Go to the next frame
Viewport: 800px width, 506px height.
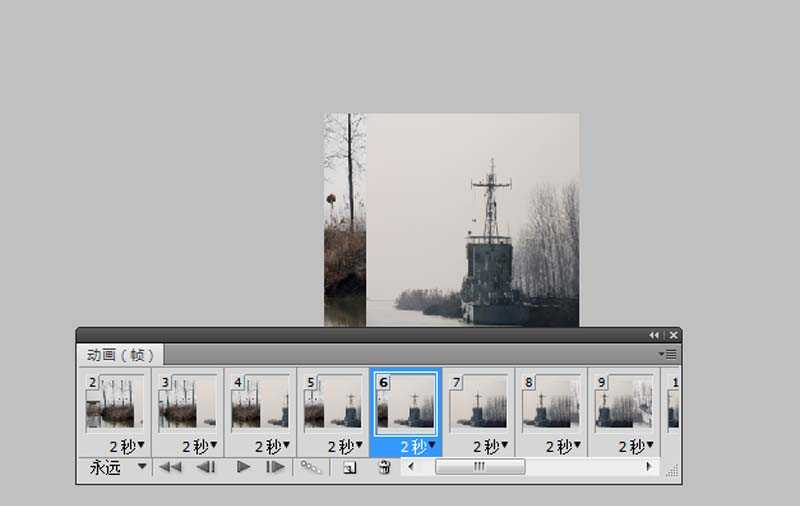[x=276, y=467]
